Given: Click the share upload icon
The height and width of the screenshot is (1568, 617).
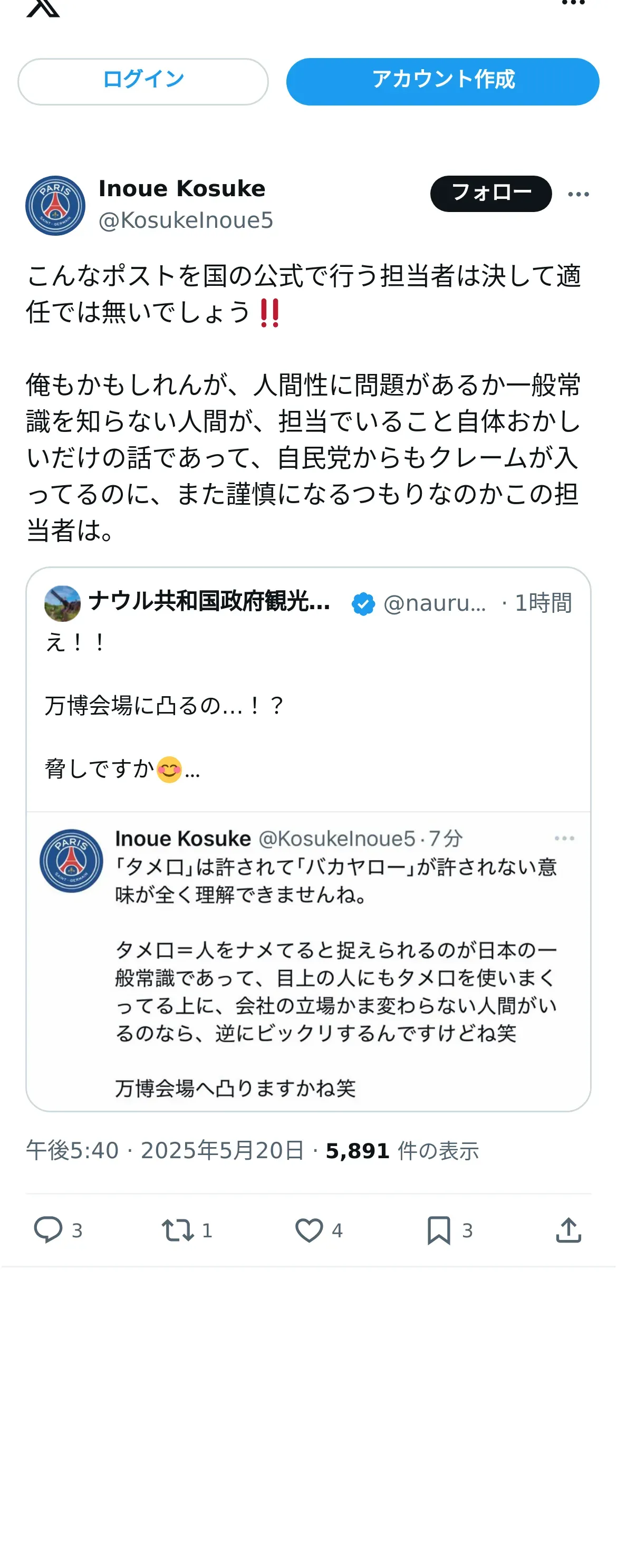Looking at the screenshot, I should coord(569,1229).
